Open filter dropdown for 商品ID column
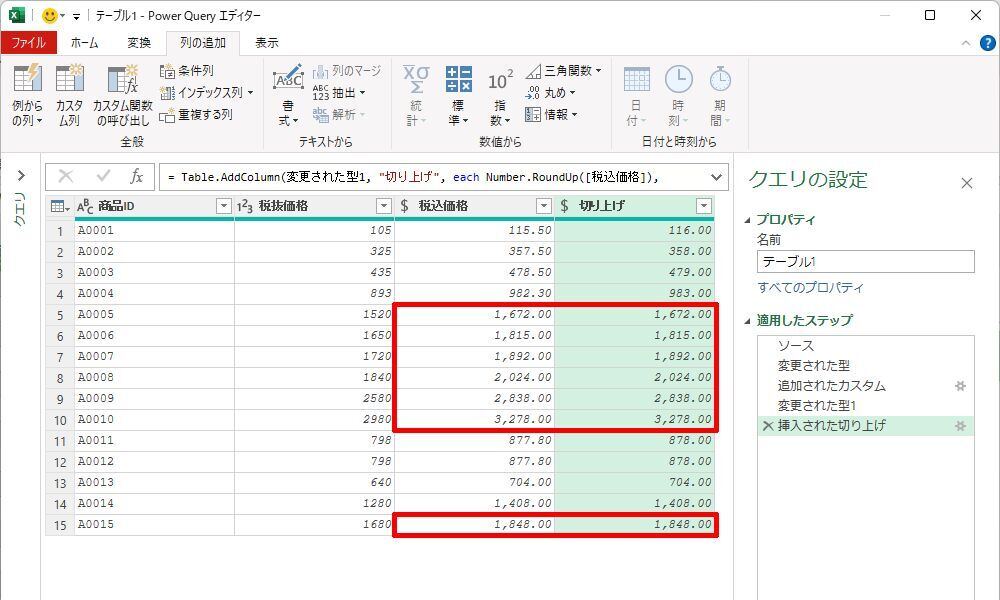Image resolution: width=1000 pixels, height=600 pixels. point(223,206)
